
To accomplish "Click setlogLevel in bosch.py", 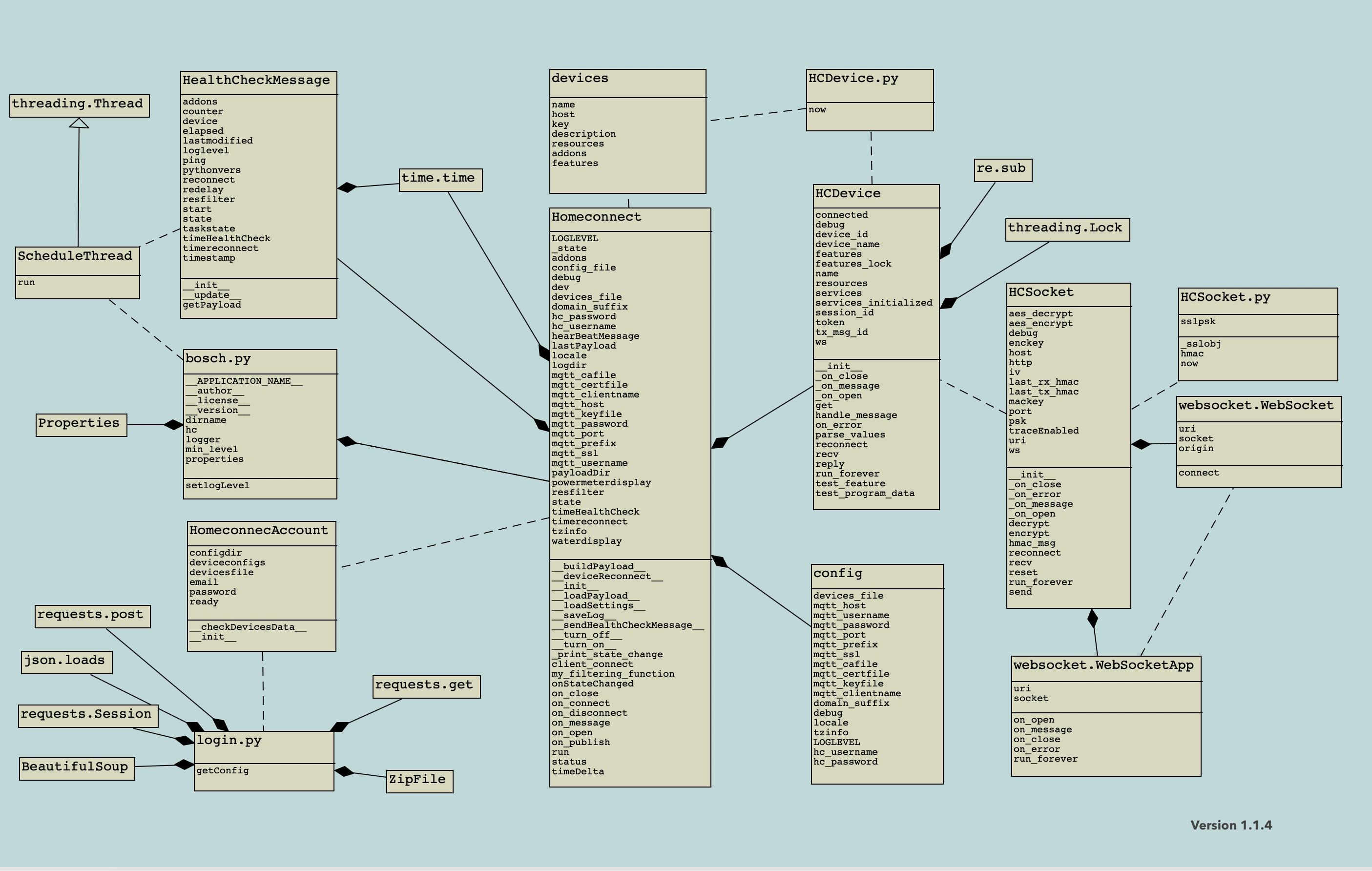I will 217,485.
